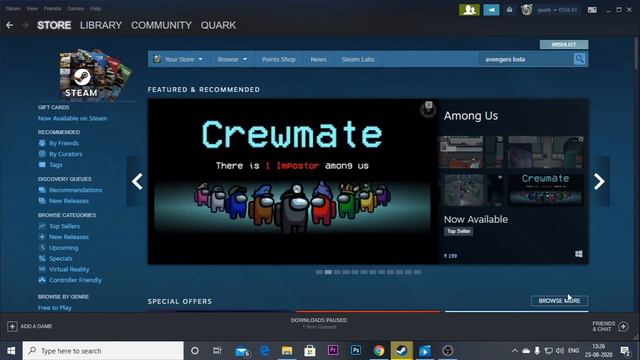Open Free to Play genre

[55, 308]
